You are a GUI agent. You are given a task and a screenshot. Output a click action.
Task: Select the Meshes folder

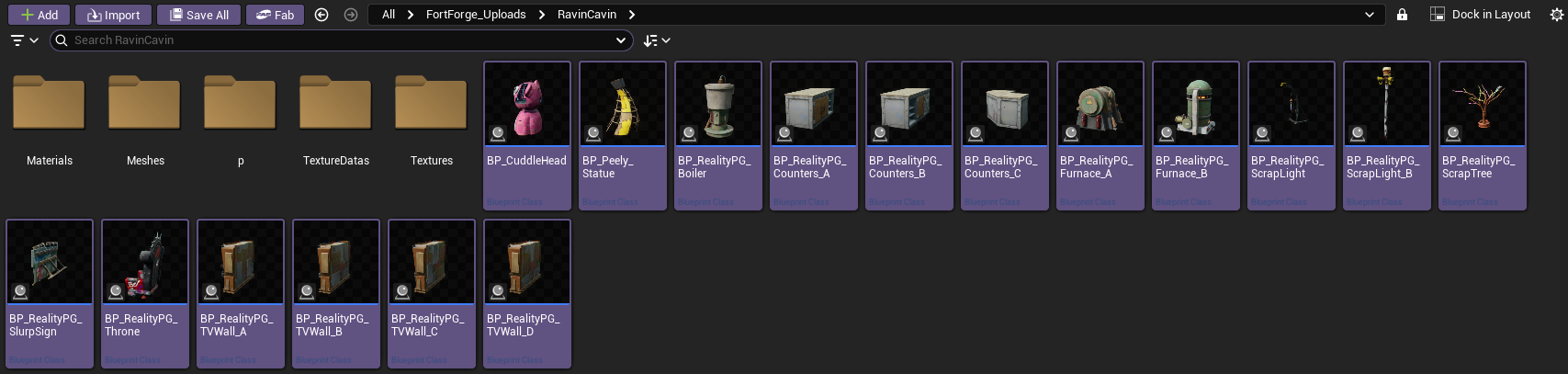point(145,118)
